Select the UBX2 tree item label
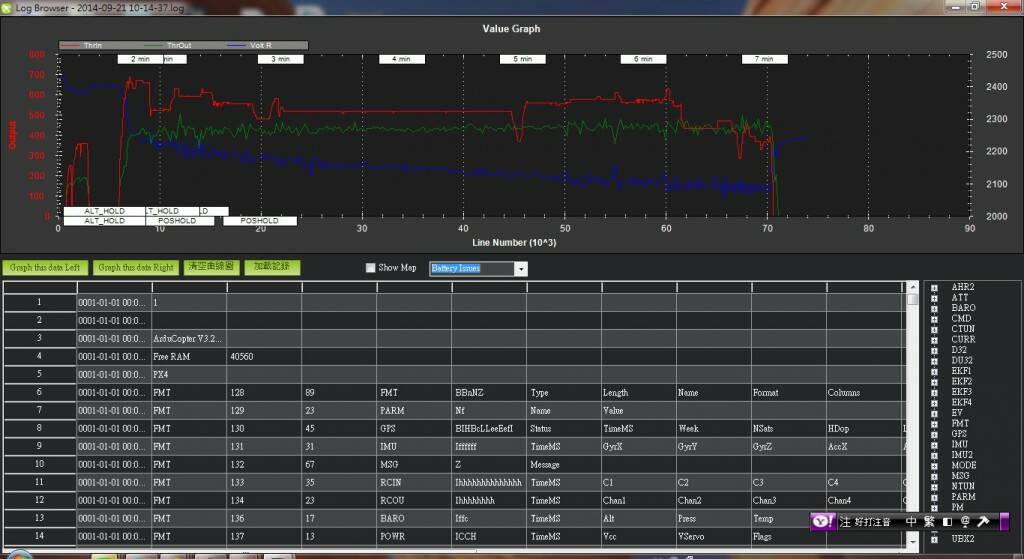This screenshot has height=559, width=1024. click(963, 539)
